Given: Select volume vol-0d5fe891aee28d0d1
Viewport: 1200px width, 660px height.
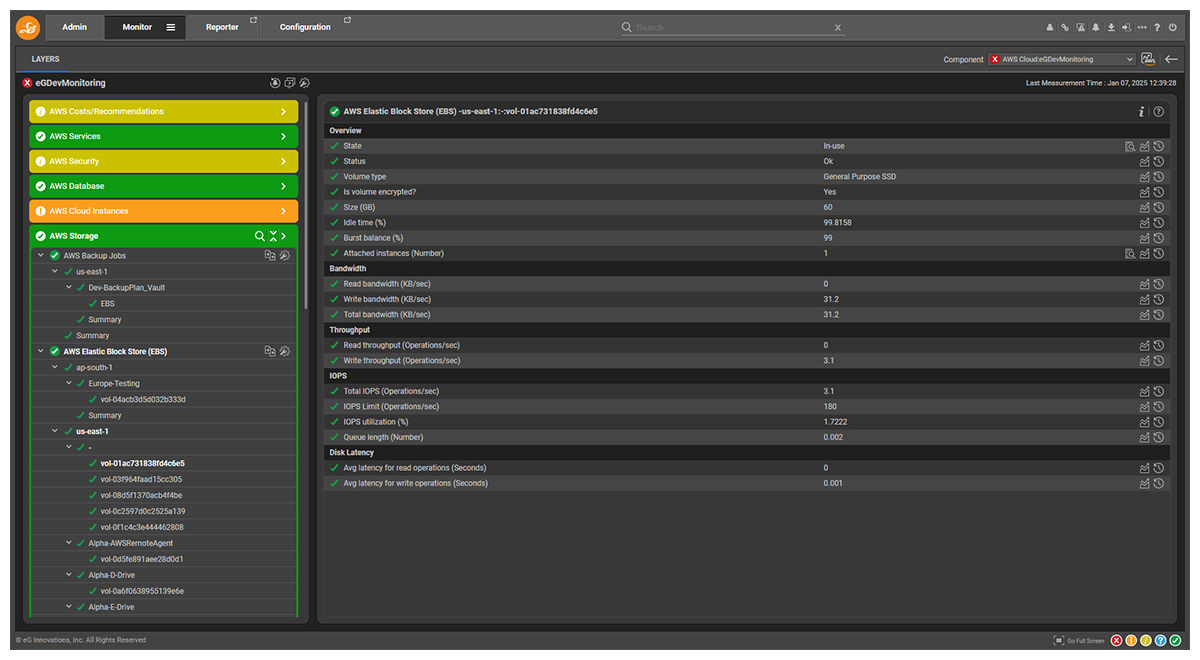Looking at the screenshot, I should 142,559.
